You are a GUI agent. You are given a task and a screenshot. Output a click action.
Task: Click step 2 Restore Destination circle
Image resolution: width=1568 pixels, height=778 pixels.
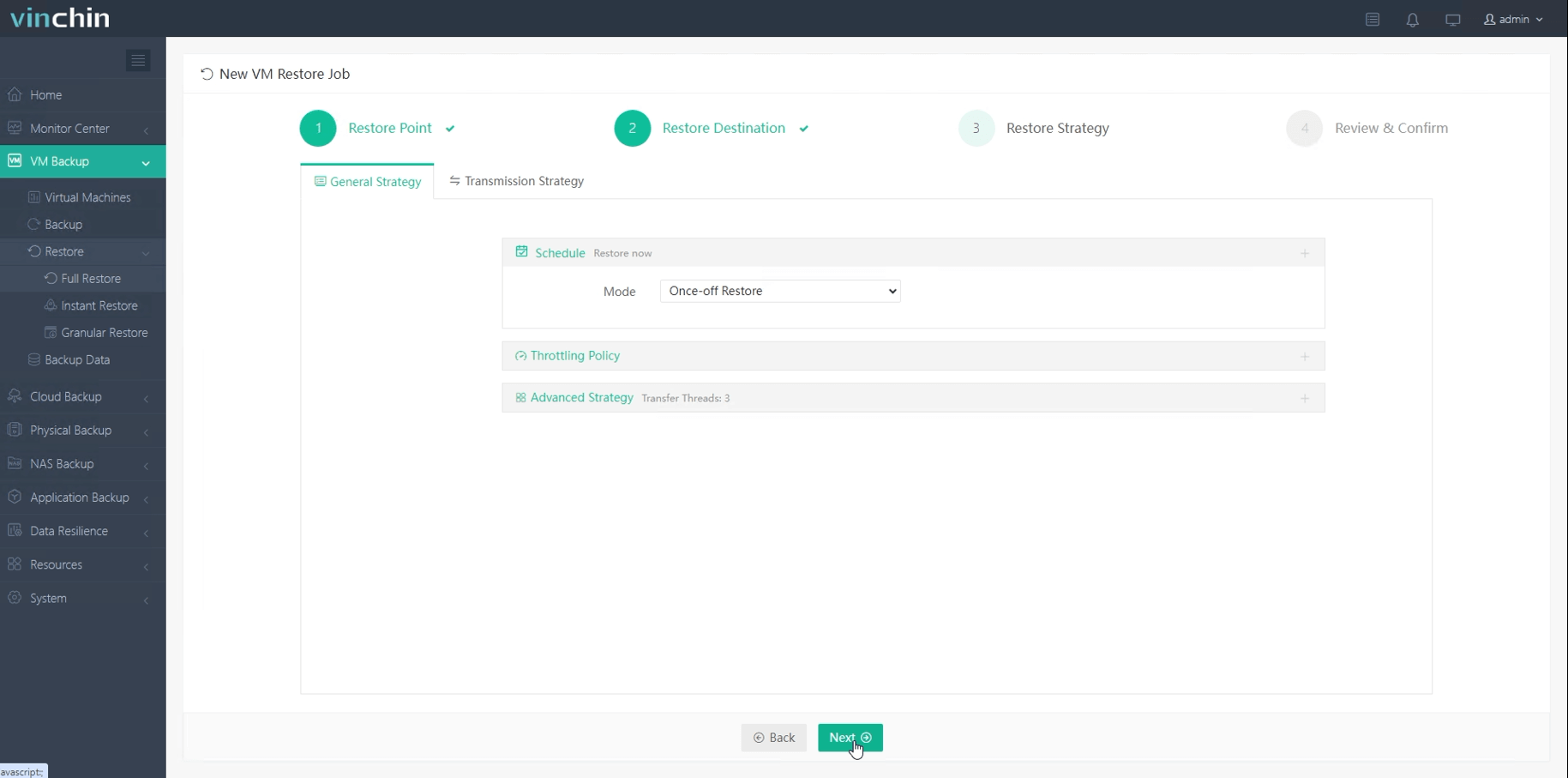coord(633,128)
